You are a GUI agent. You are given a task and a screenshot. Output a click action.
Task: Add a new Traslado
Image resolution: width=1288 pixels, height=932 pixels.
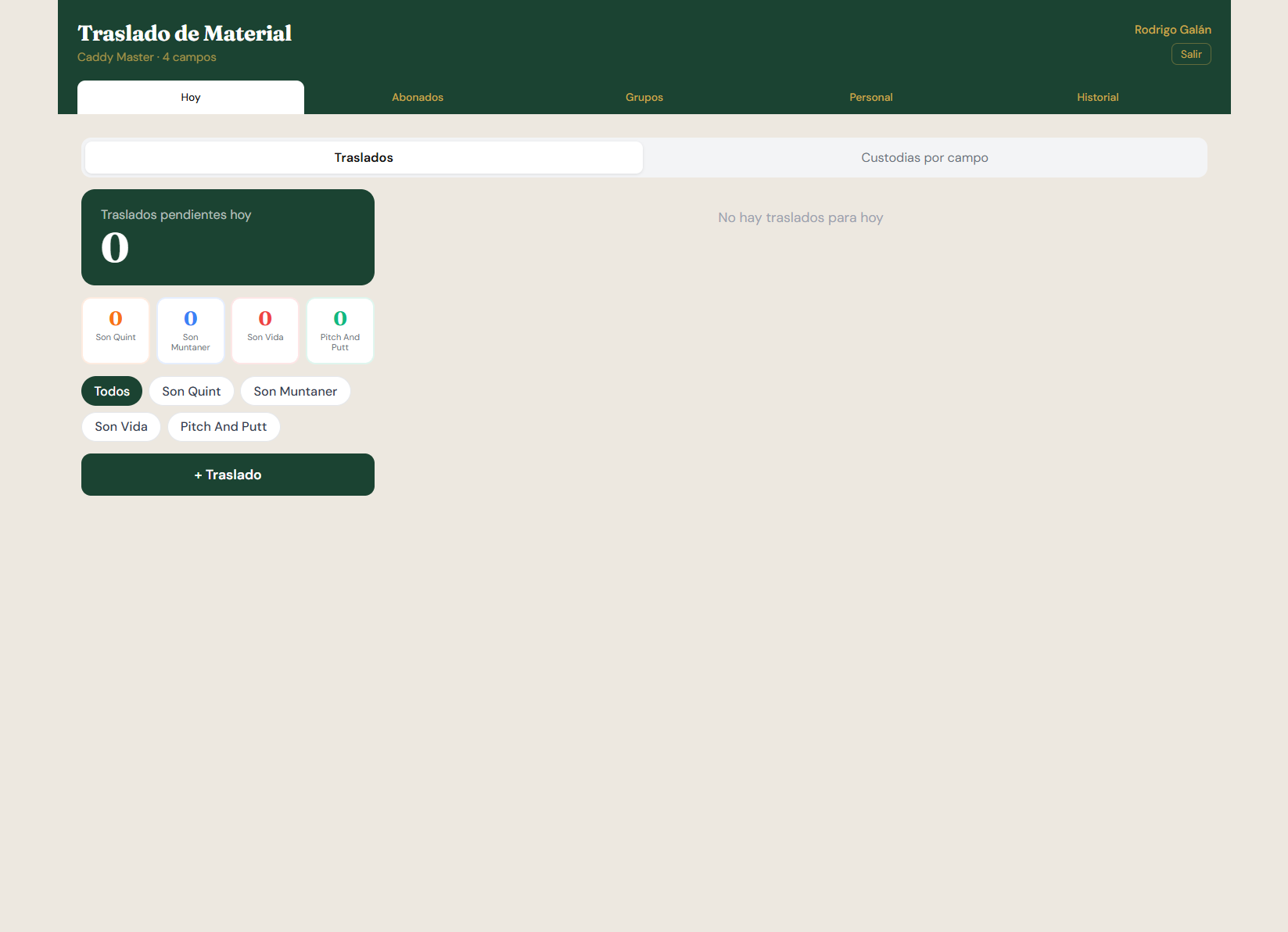tap(228, 475)
